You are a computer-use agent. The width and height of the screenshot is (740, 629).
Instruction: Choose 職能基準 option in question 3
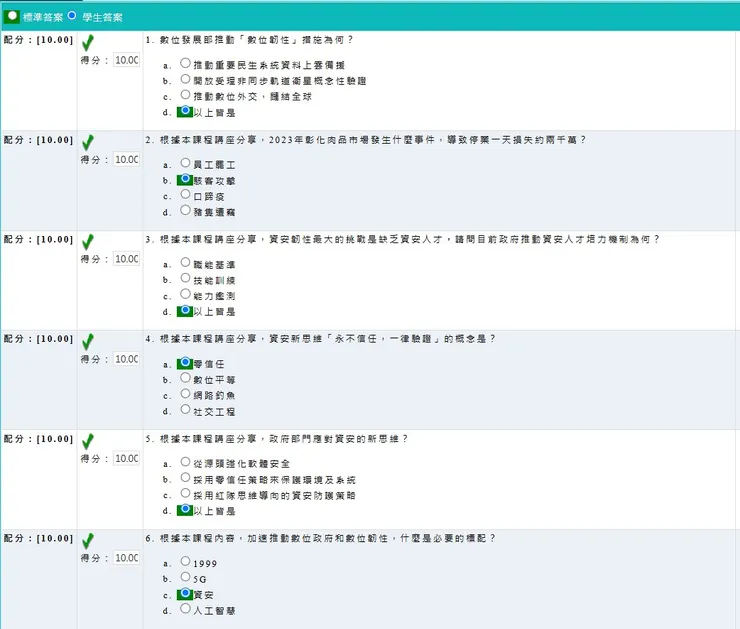coord(185,262)
